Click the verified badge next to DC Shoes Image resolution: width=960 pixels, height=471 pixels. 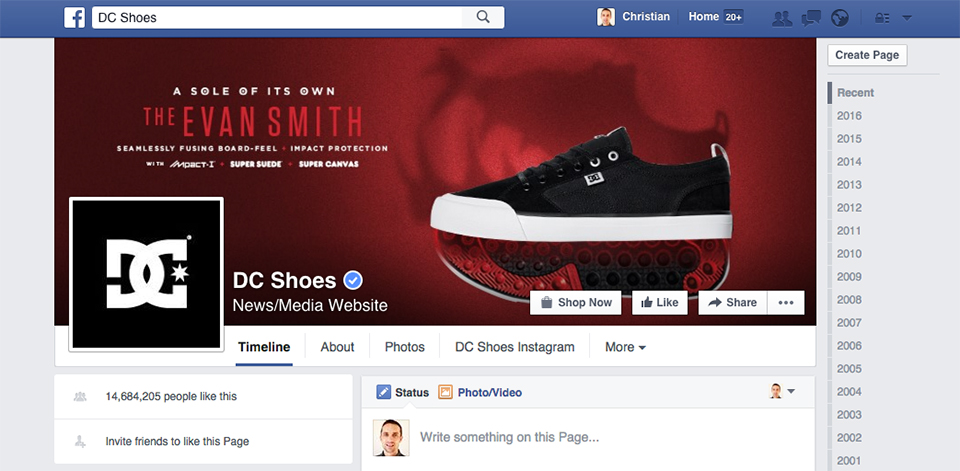click(x=353, y=281)
